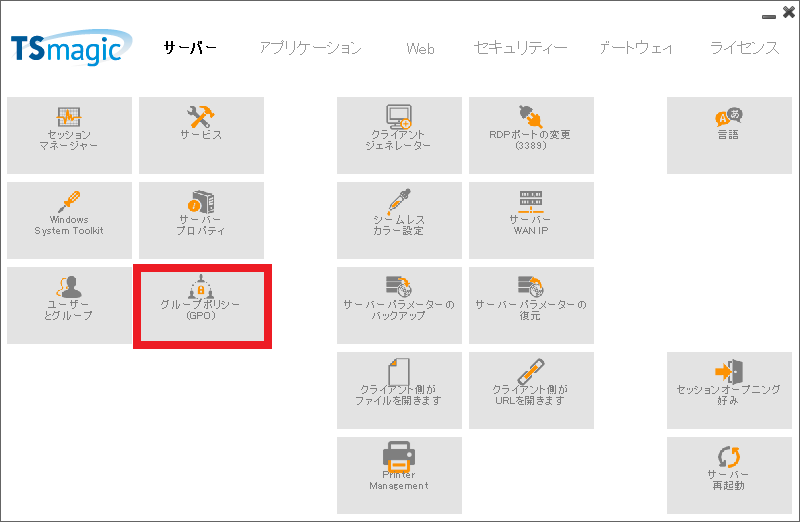Select the サーバー tab

coord(190,48)
